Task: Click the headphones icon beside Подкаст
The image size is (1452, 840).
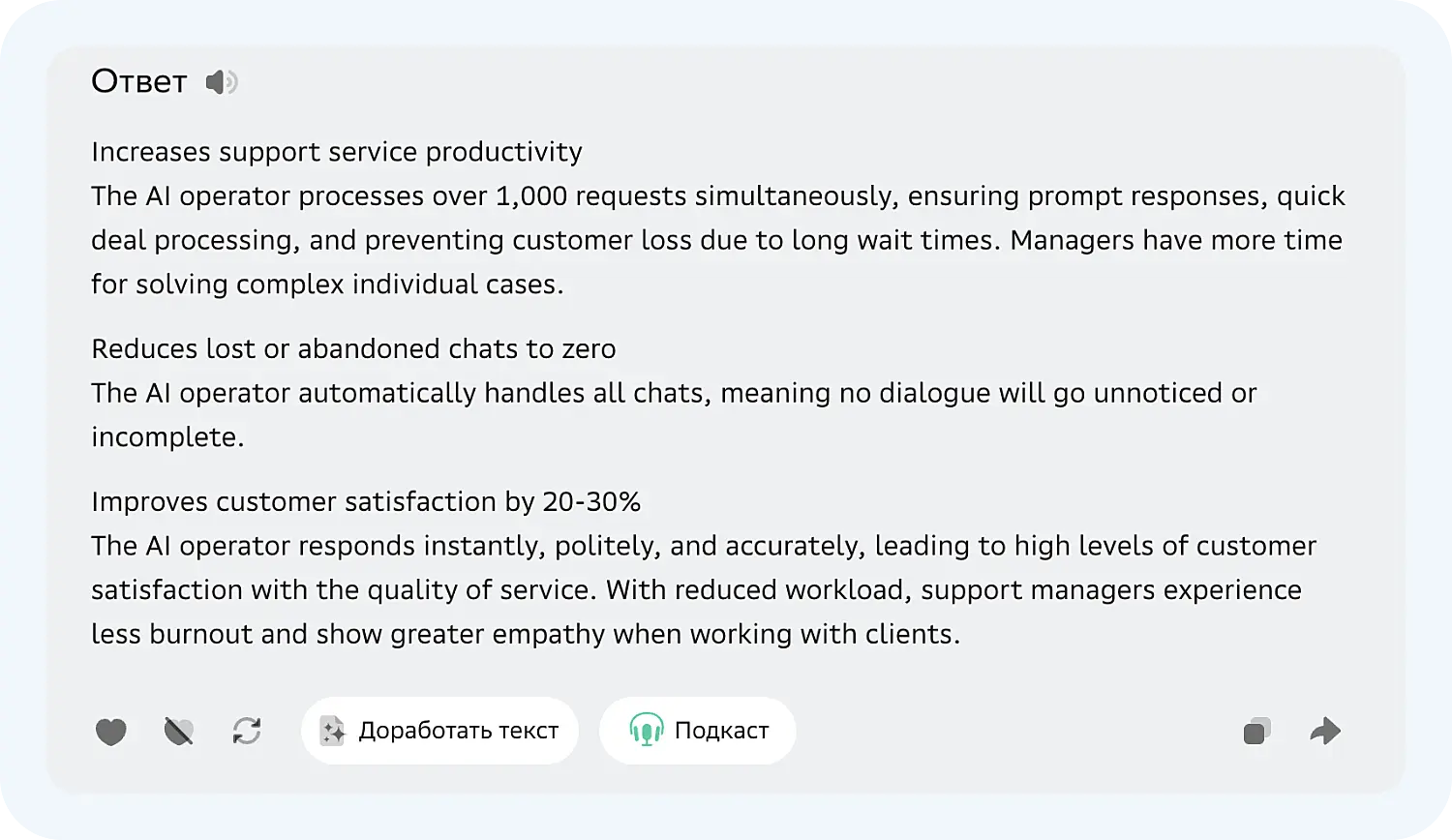Action: [646, 731]
